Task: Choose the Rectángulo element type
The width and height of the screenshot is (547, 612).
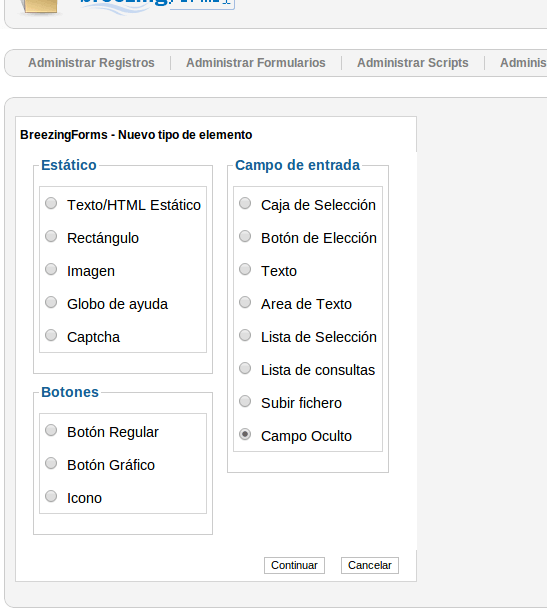Action: point(51,237)
